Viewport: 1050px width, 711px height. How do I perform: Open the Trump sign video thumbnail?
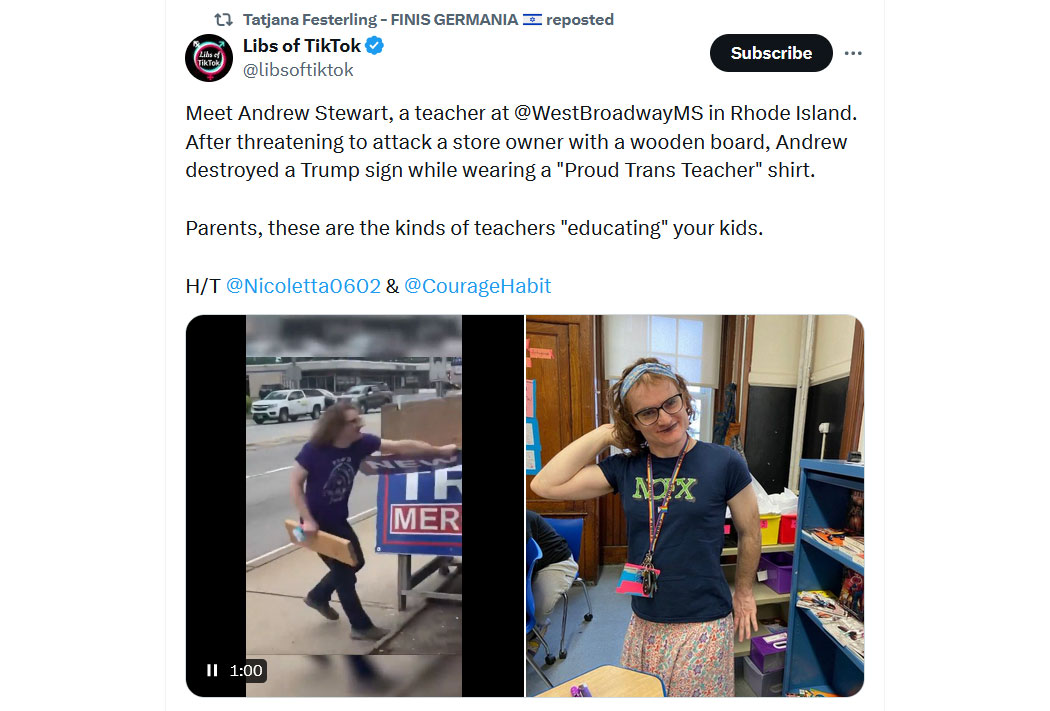coord(355,505)
